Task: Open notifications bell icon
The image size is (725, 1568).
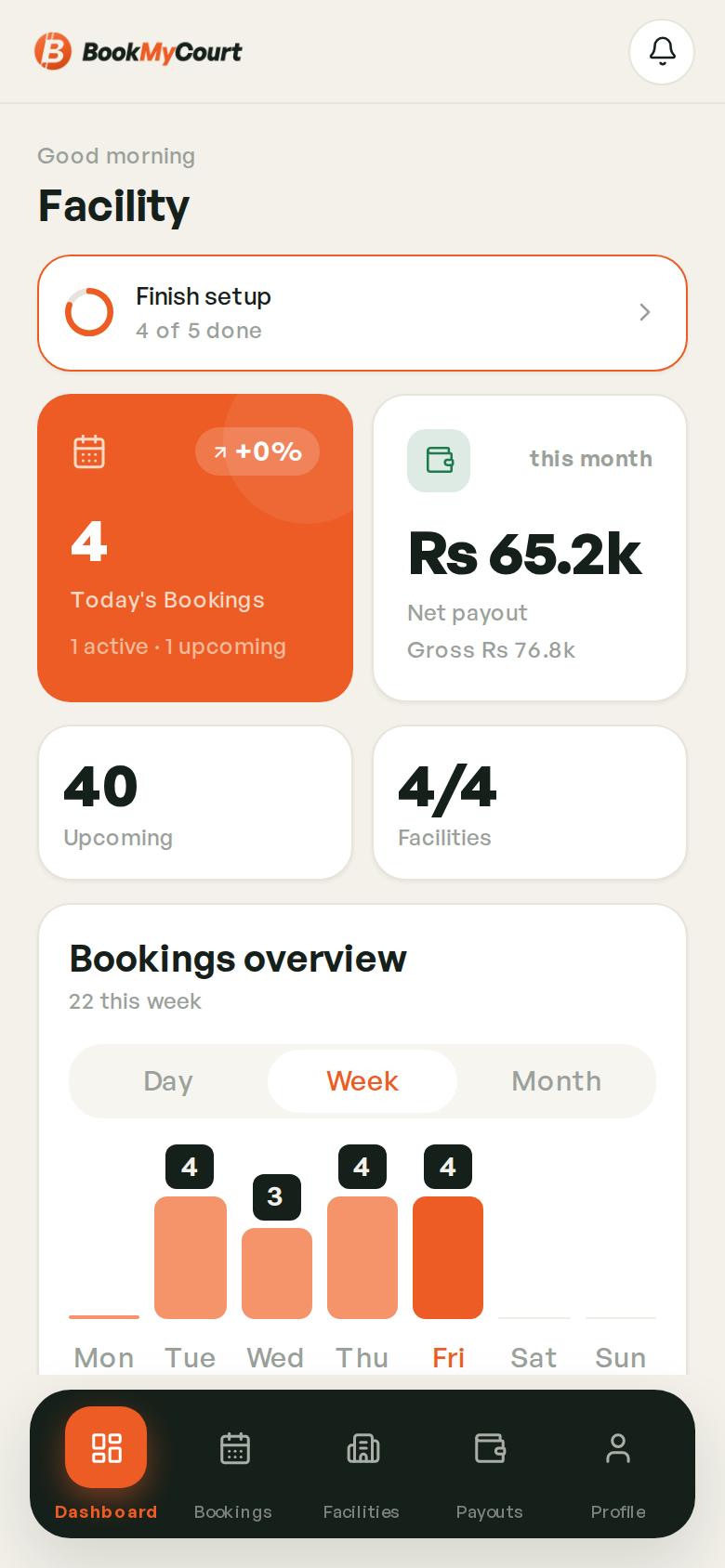Action: pos(662,52)
